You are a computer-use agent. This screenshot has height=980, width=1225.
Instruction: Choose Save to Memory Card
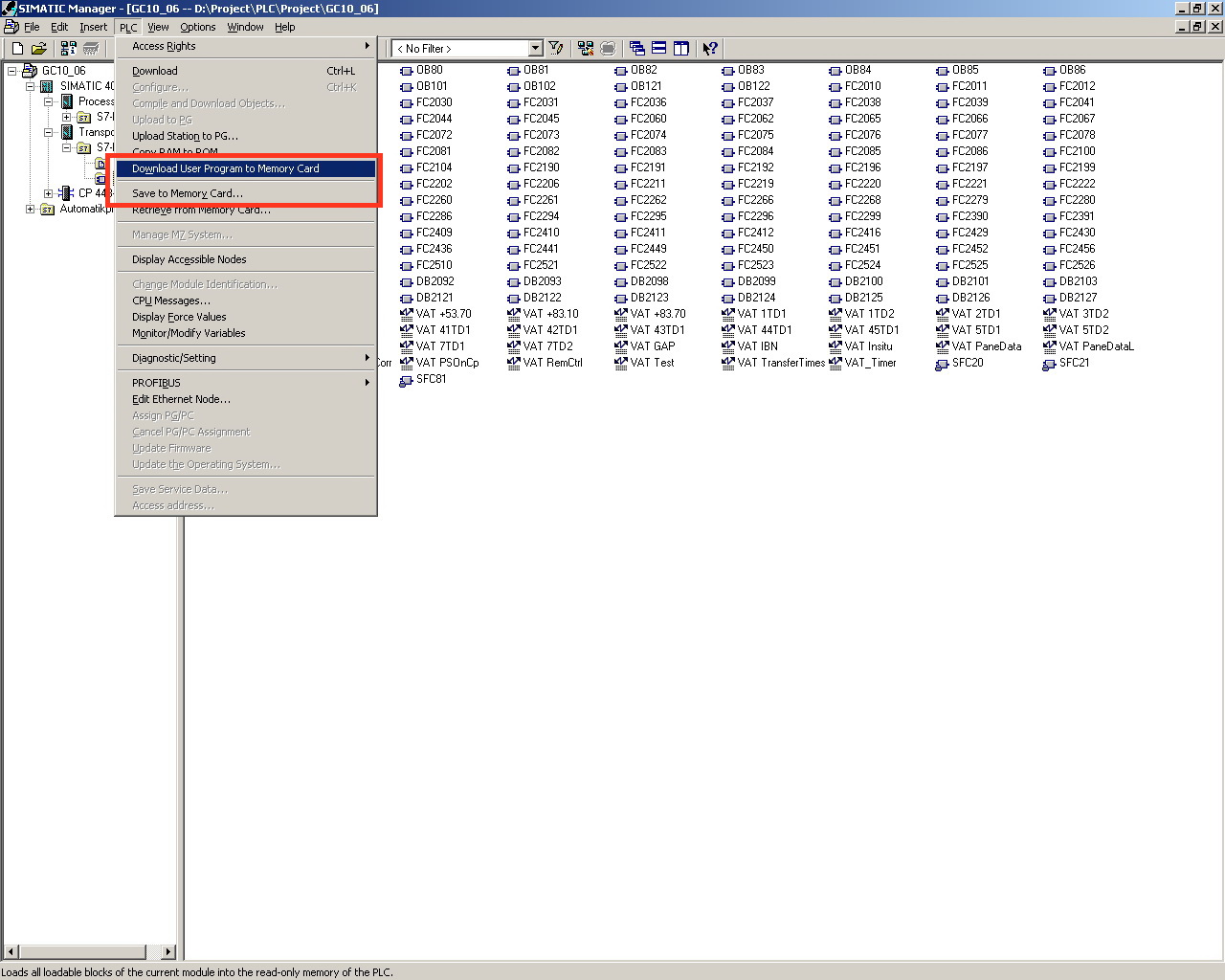click(x=246, y=193)
